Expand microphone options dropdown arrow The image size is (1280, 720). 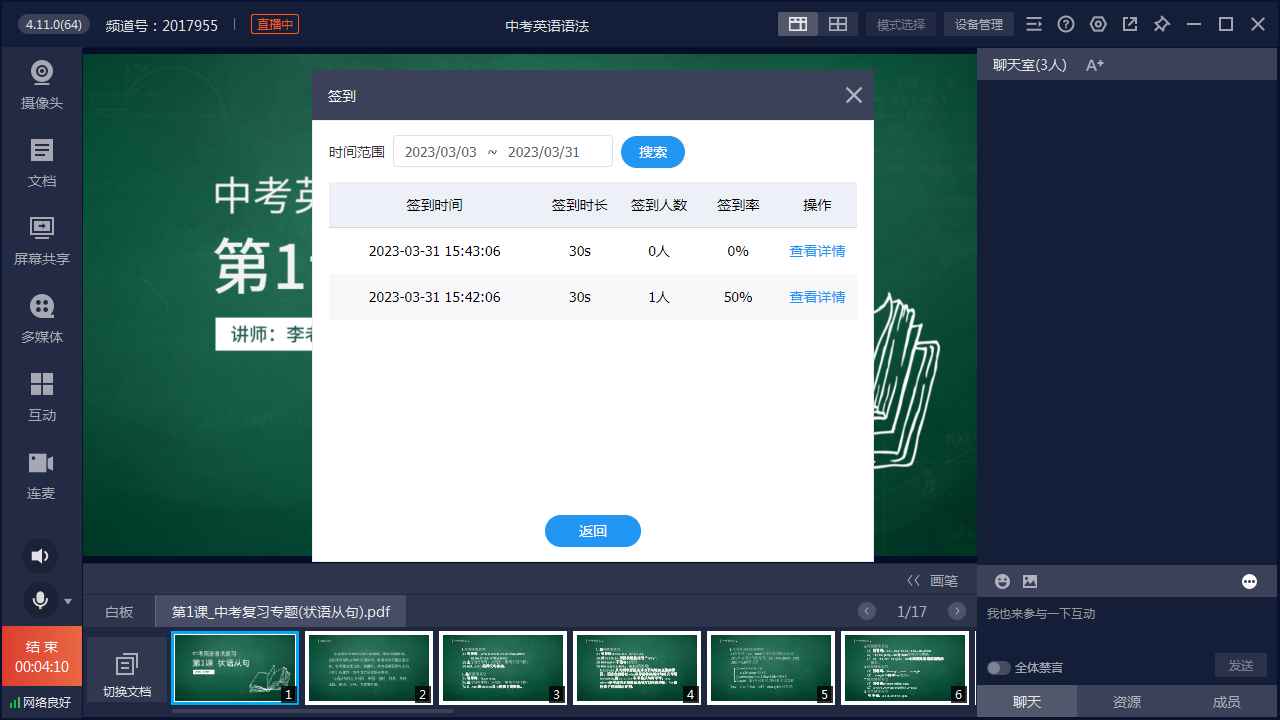[68, 601]
